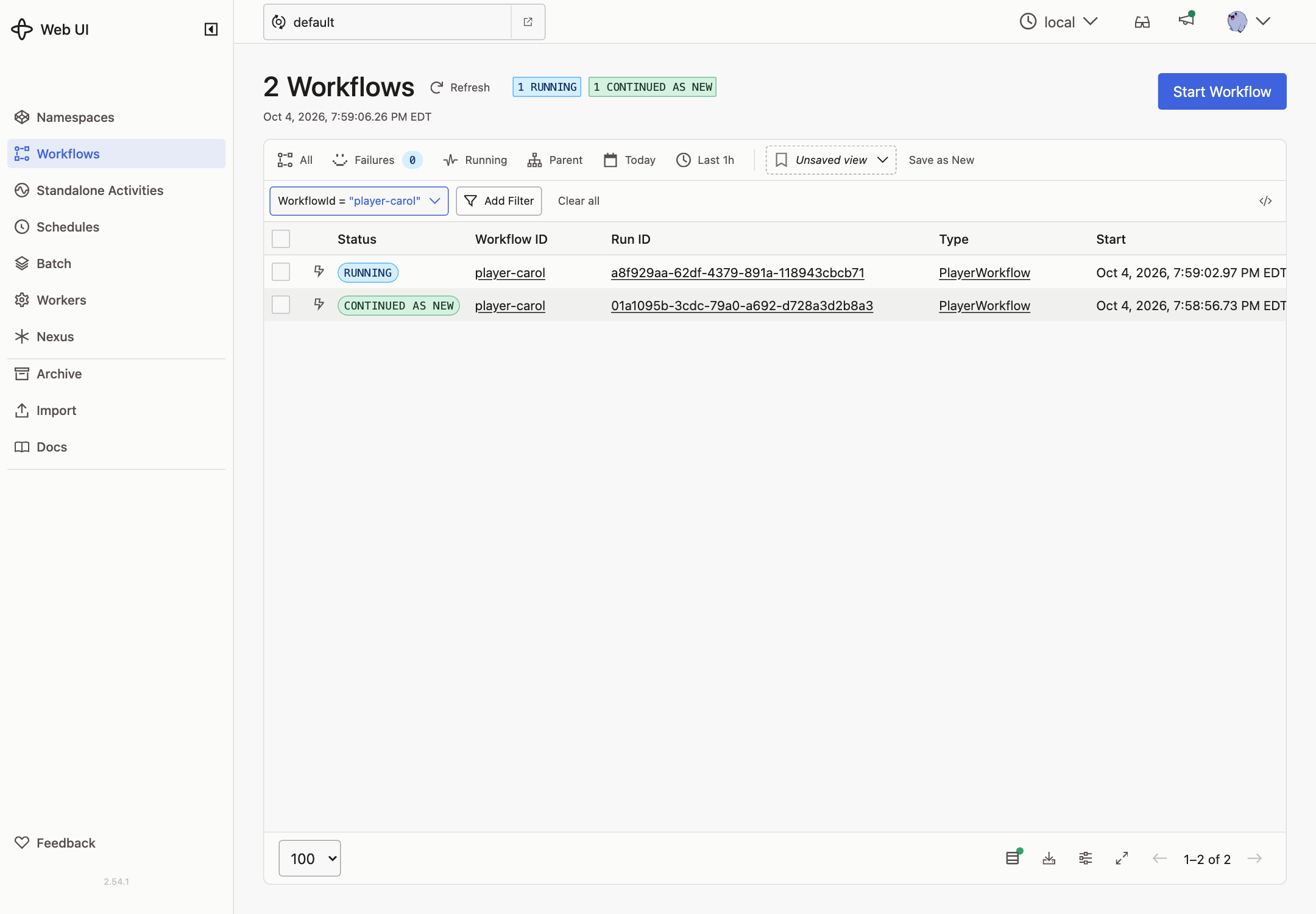Switch to the Parent view
The height and width of the screenshot is (914, 1316).
click(x=555, y=160)
